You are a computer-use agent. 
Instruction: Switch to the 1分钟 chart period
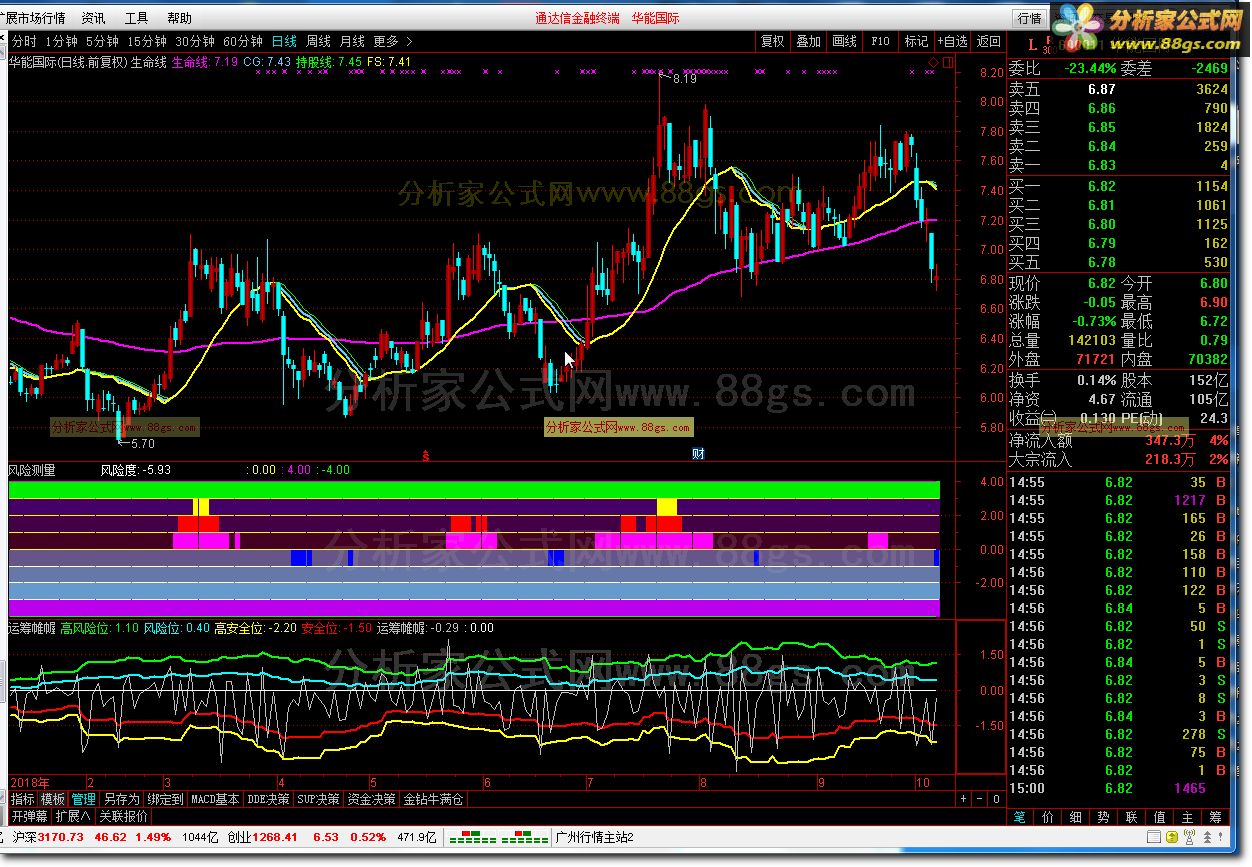point(61,41)
